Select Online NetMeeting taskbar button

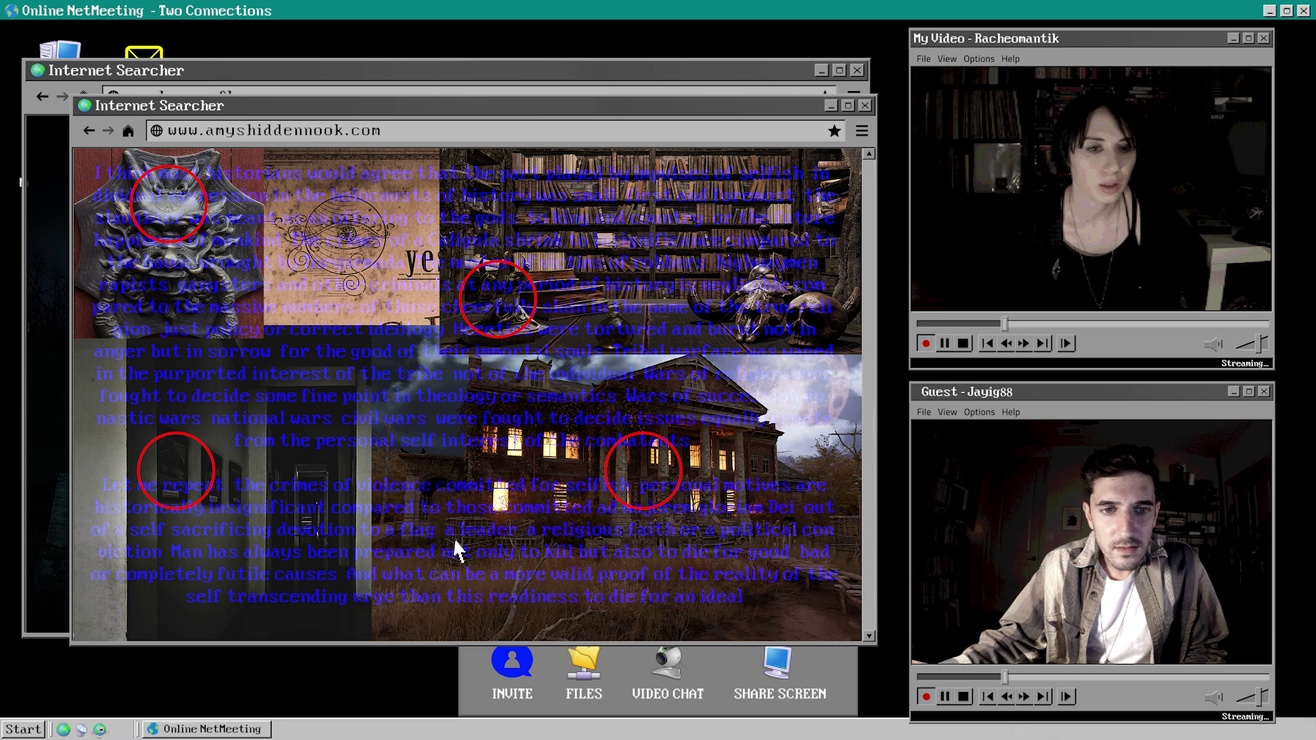[x=205, y=730]
